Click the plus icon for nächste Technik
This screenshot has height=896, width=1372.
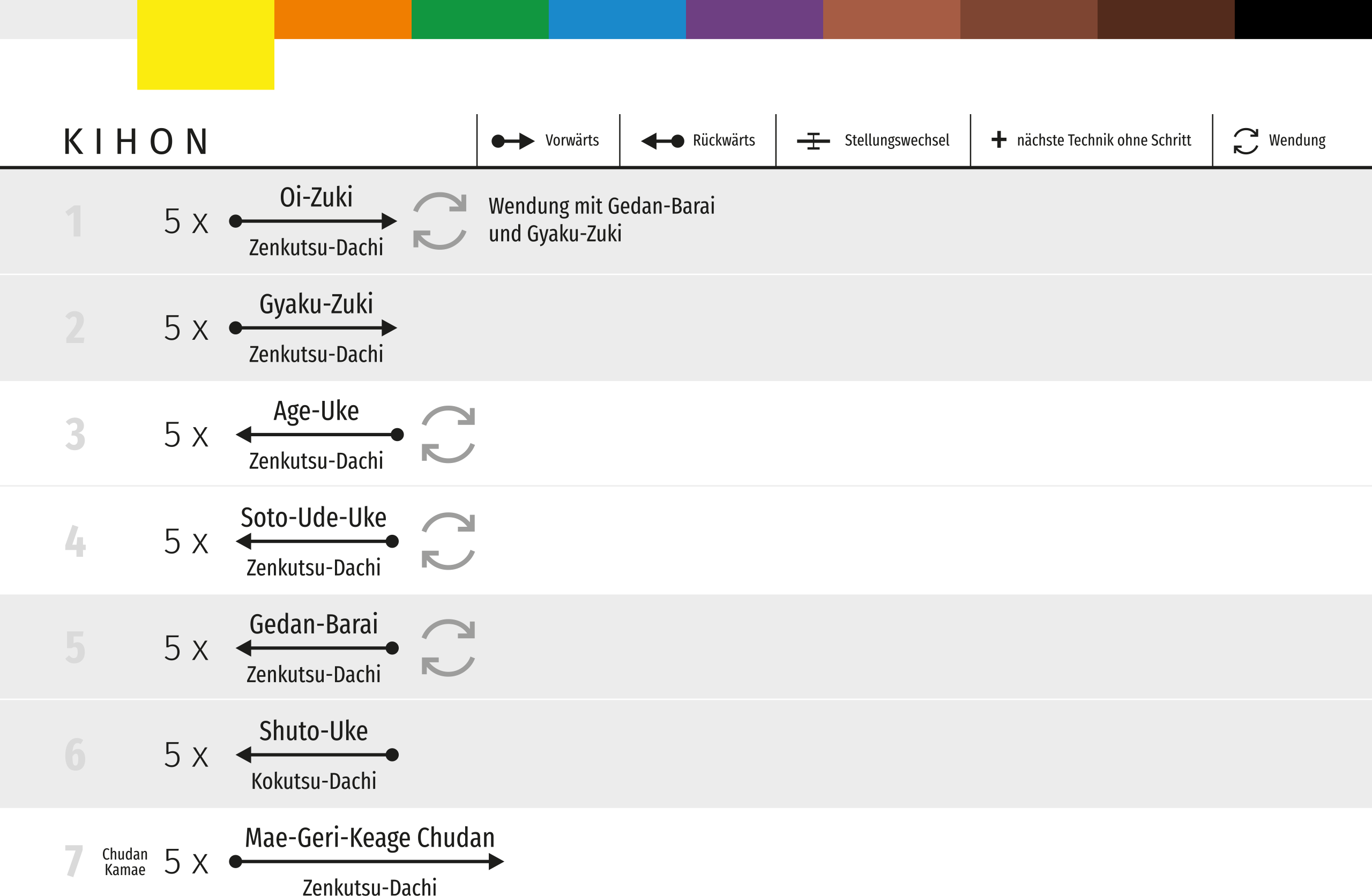998,139
